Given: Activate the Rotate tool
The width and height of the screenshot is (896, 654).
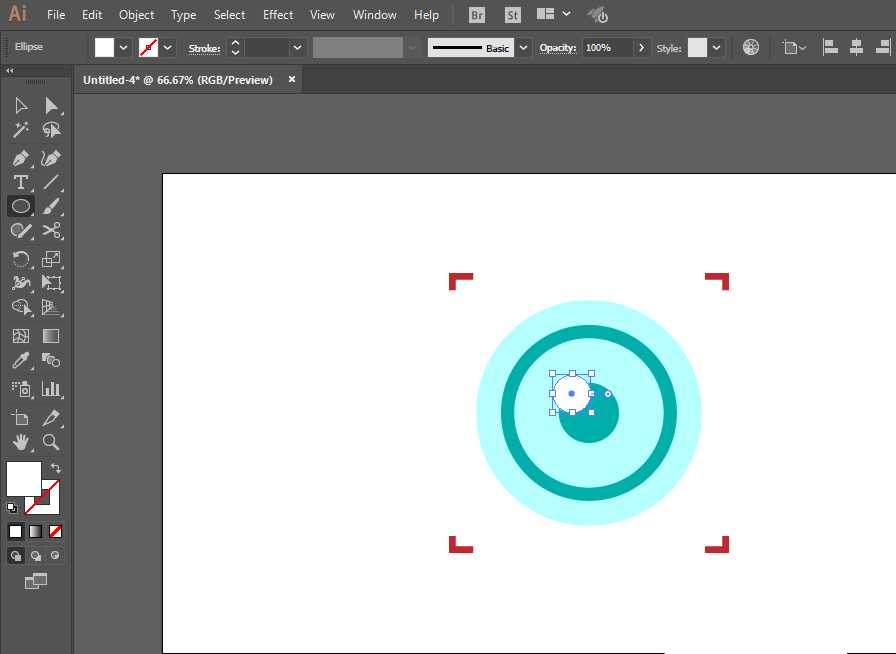Looking at the screenshot, I should (x=20, y=258).
